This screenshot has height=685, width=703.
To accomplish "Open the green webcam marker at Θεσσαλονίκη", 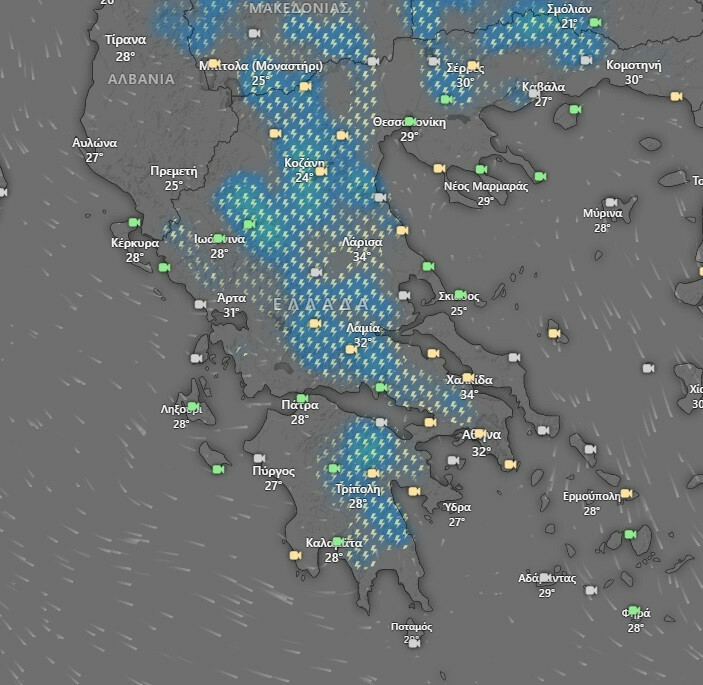I will (409, 122).
